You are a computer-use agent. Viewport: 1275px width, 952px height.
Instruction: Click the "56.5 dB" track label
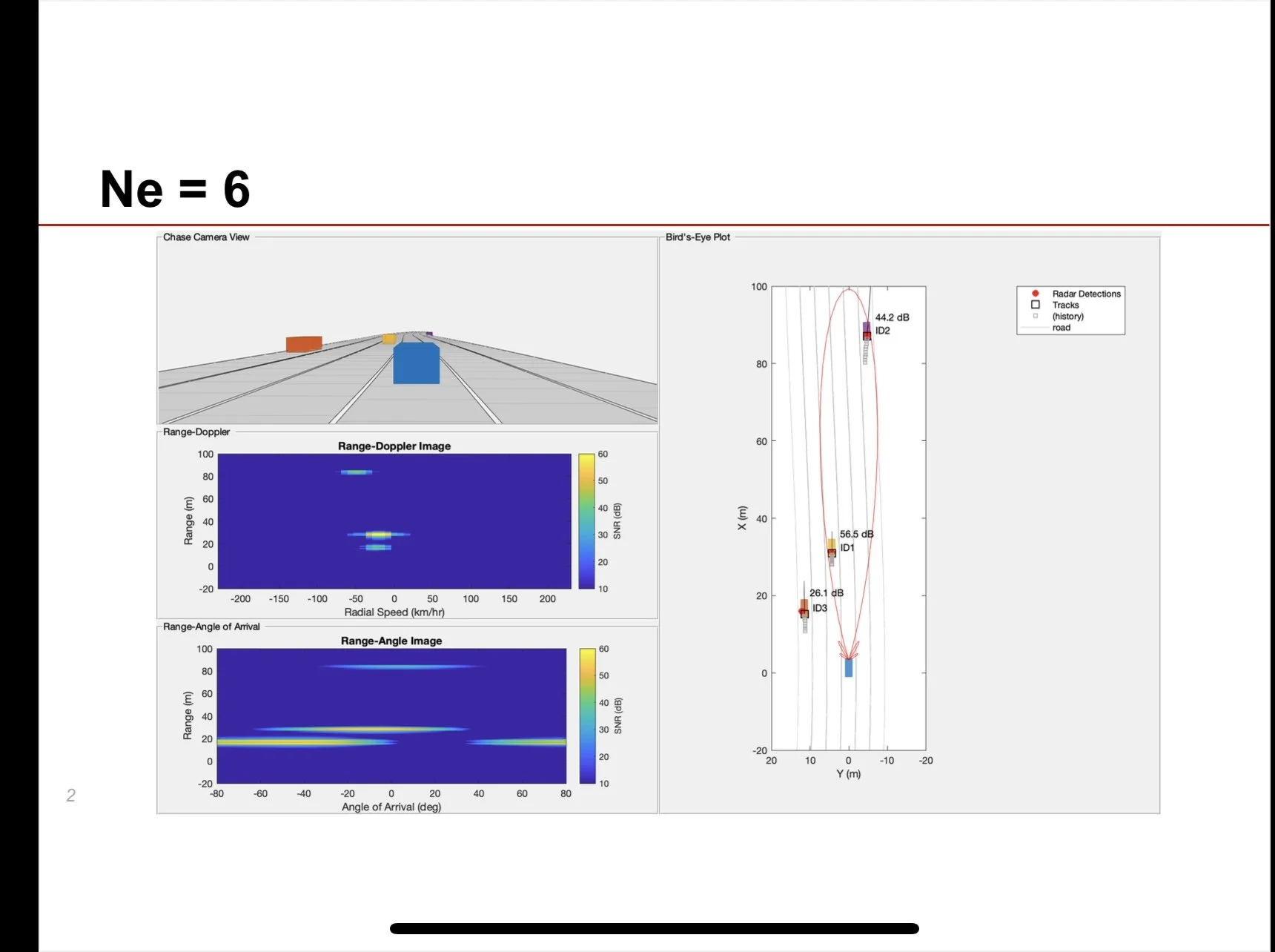856,534
